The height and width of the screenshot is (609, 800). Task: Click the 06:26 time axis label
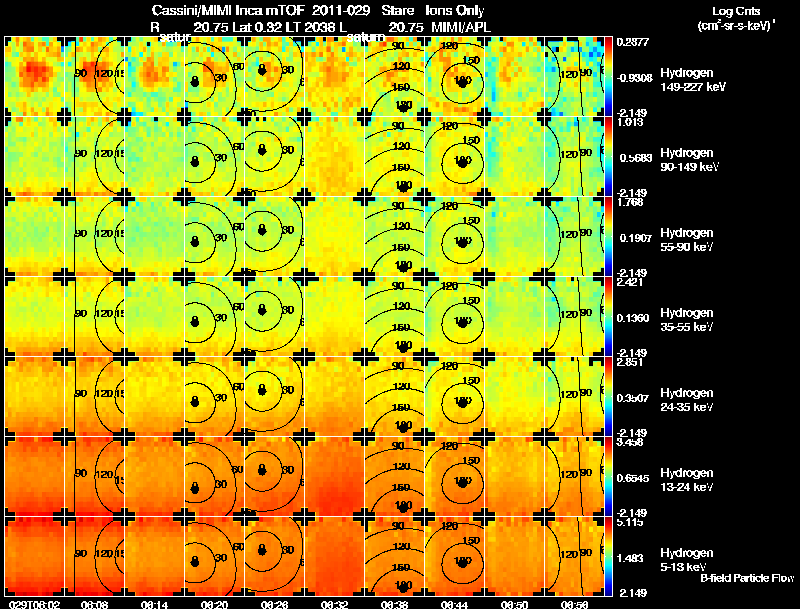point(274,605)
